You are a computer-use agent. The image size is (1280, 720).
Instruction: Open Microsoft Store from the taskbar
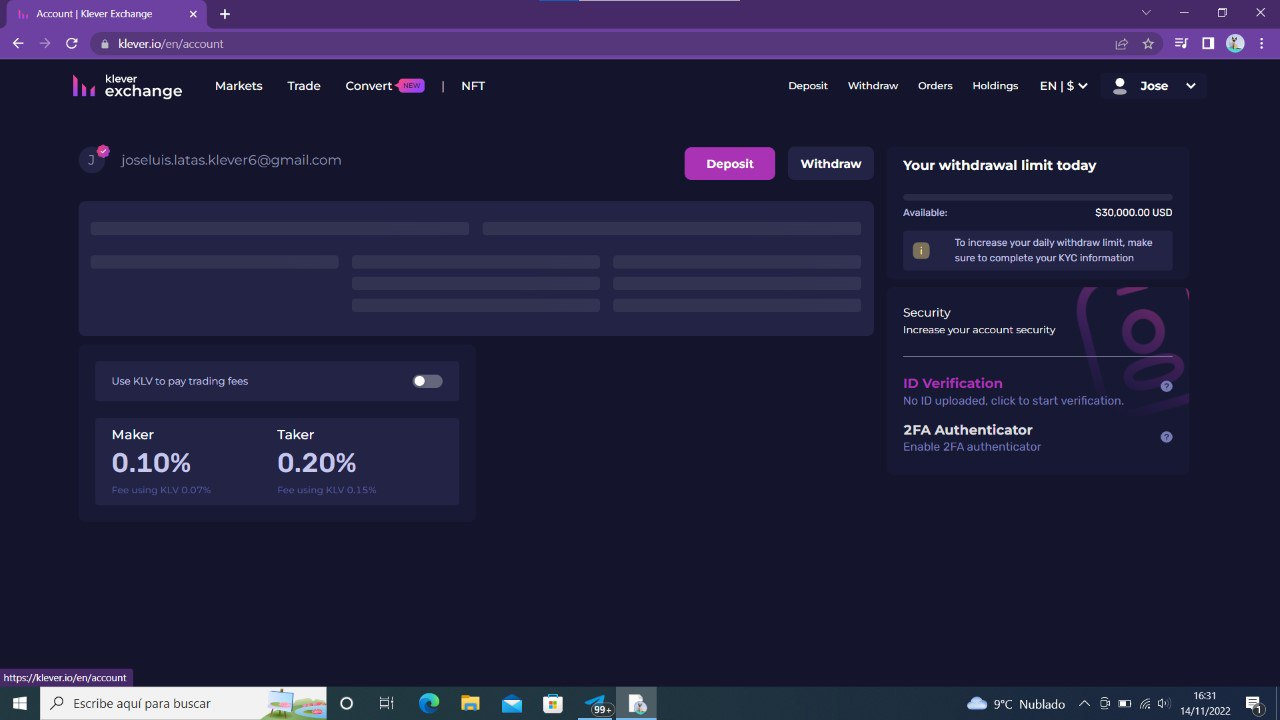552,704
